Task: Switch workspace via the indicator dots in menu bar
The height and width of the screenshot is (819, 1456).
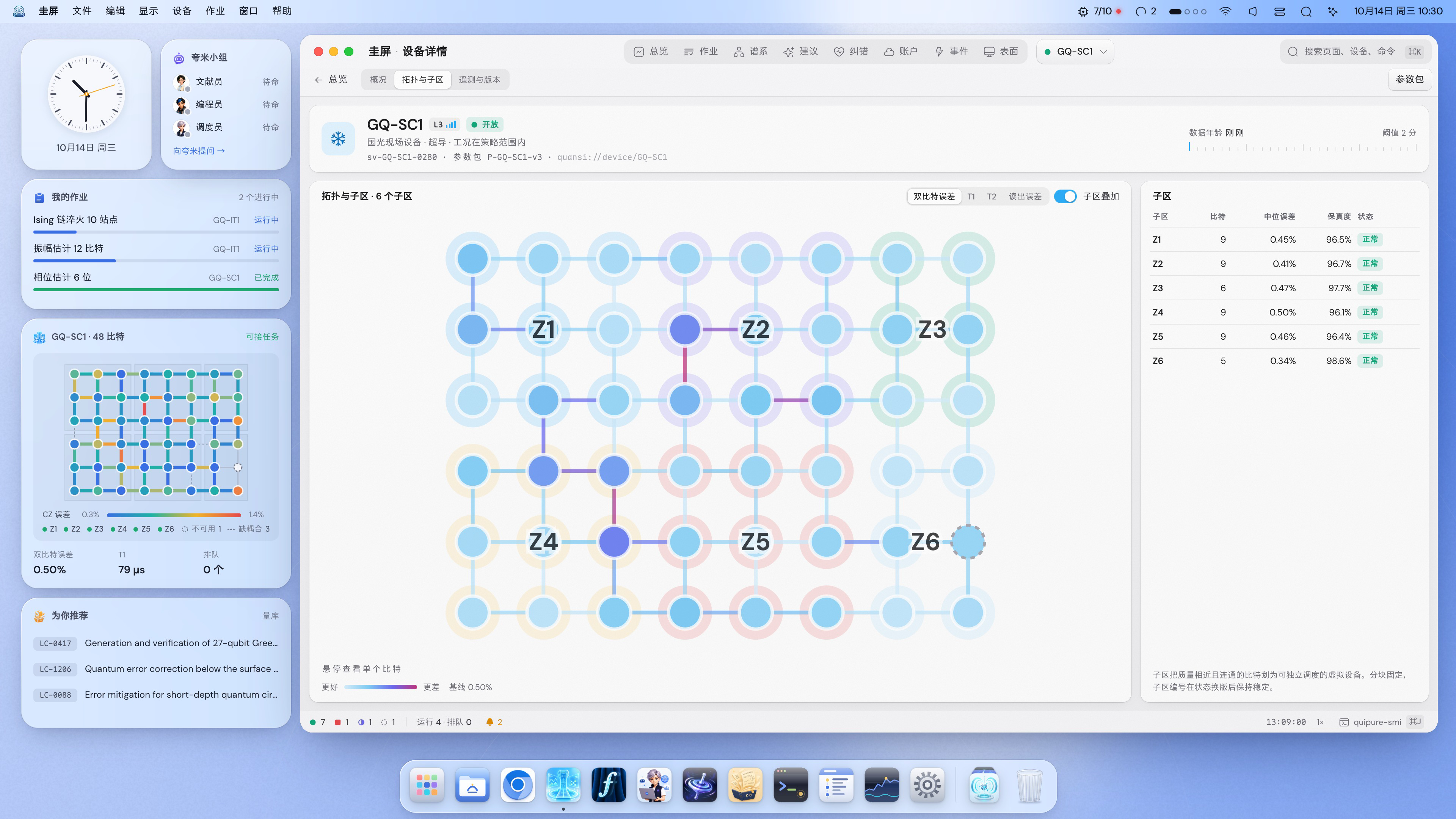Action: (x=1188, y=11)
